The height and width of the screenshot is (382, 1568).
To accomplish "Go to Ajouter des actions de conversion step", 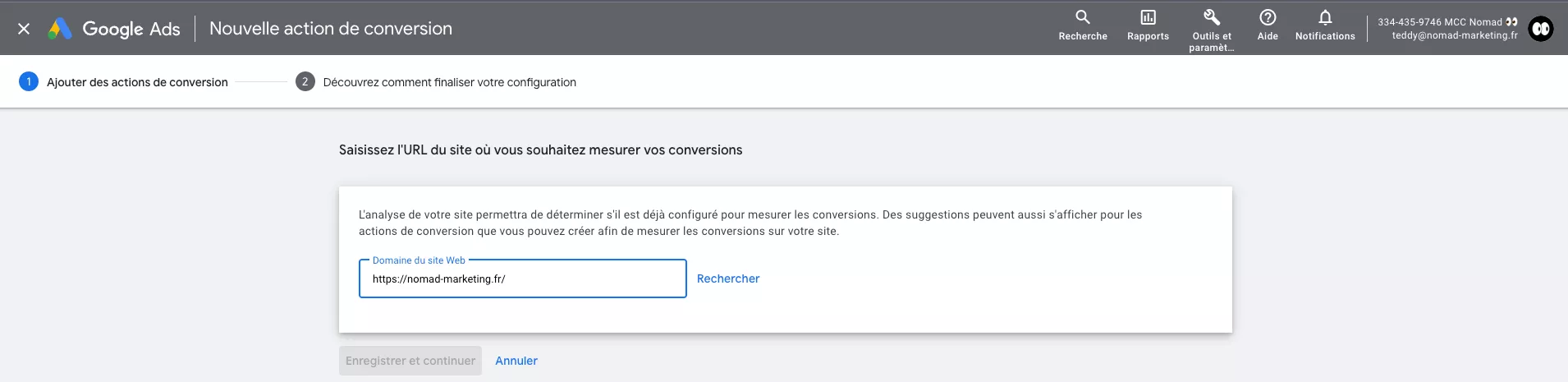I will pos(137,82).
